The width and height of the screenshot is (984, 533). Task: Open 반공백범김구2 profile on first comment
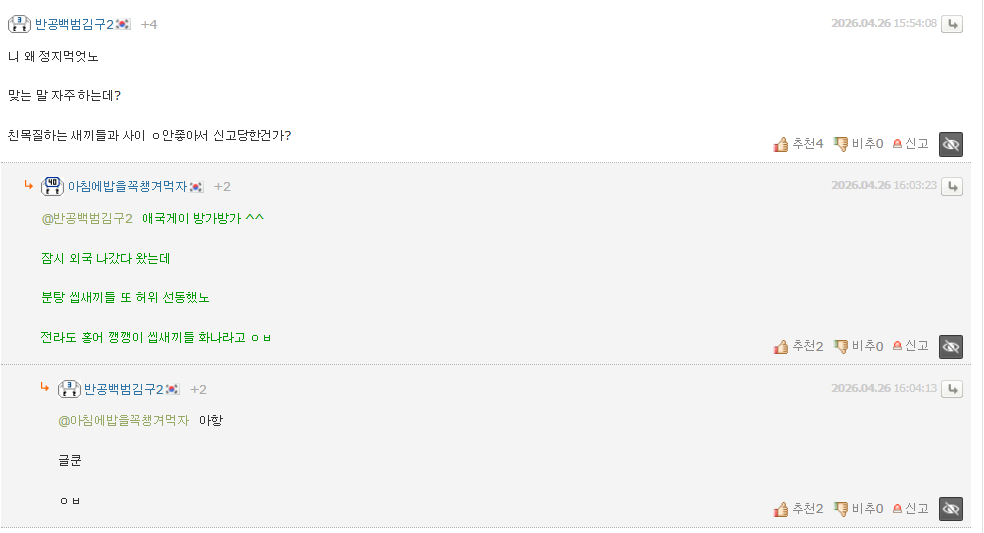75,24
